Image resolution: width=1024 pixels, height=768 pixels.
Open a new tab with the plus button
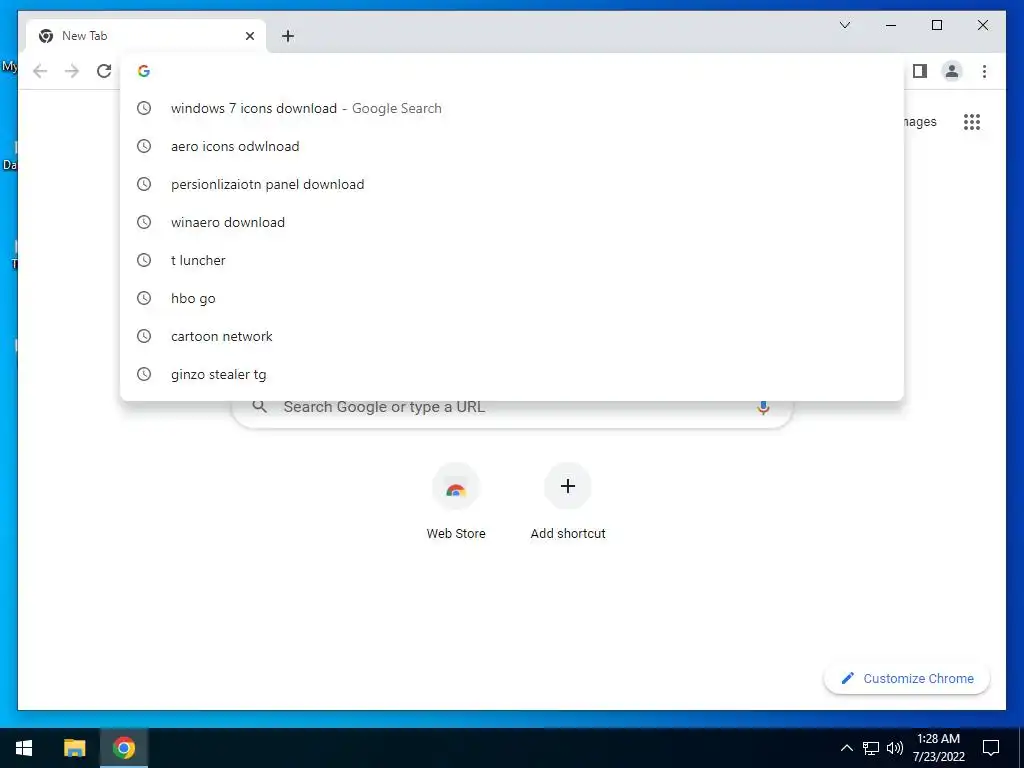(288, 36)
